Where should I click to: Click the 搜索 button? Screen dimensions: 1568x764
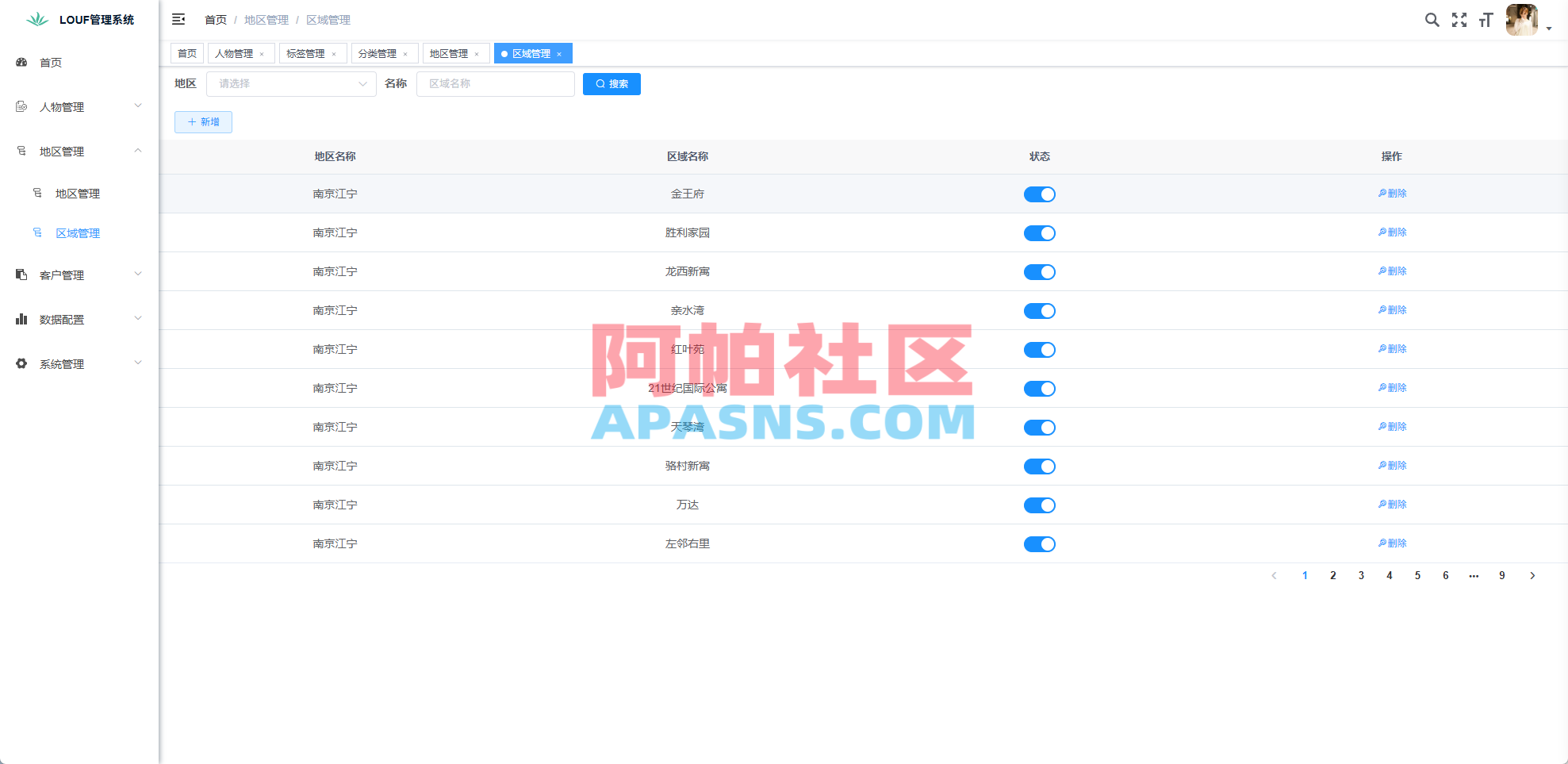click(611, 84)
